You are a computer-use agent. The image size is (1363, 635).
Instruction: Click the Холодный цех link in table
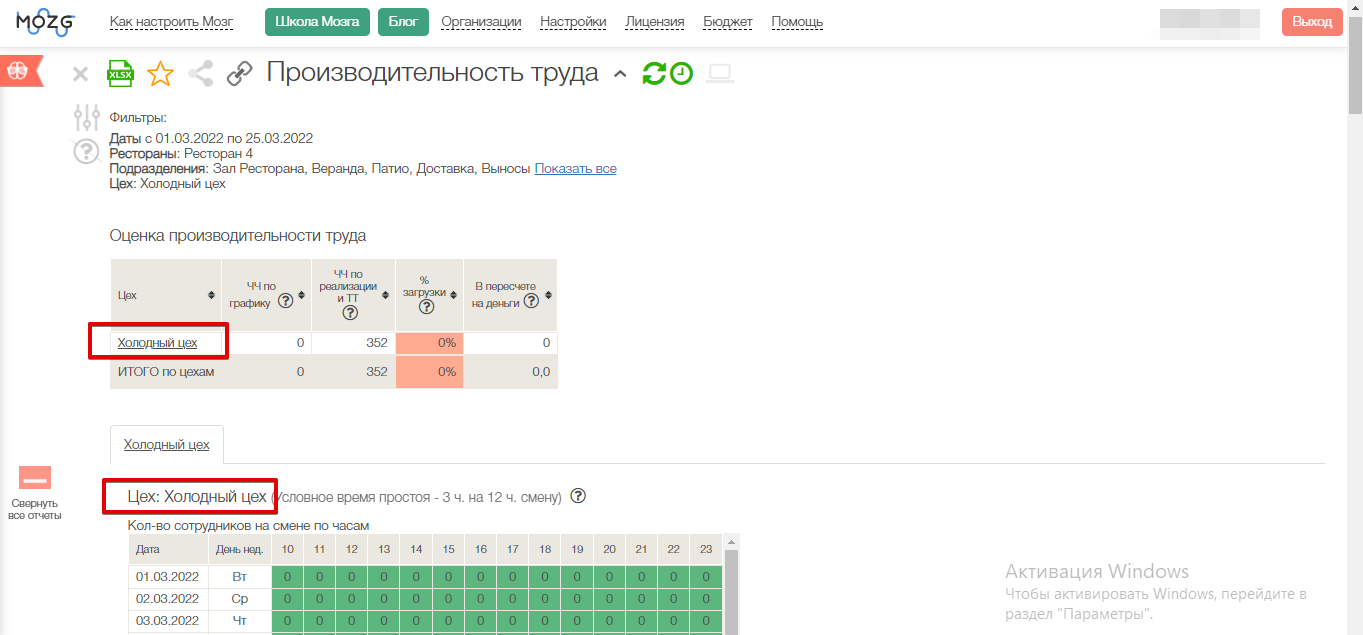(157, 343)
